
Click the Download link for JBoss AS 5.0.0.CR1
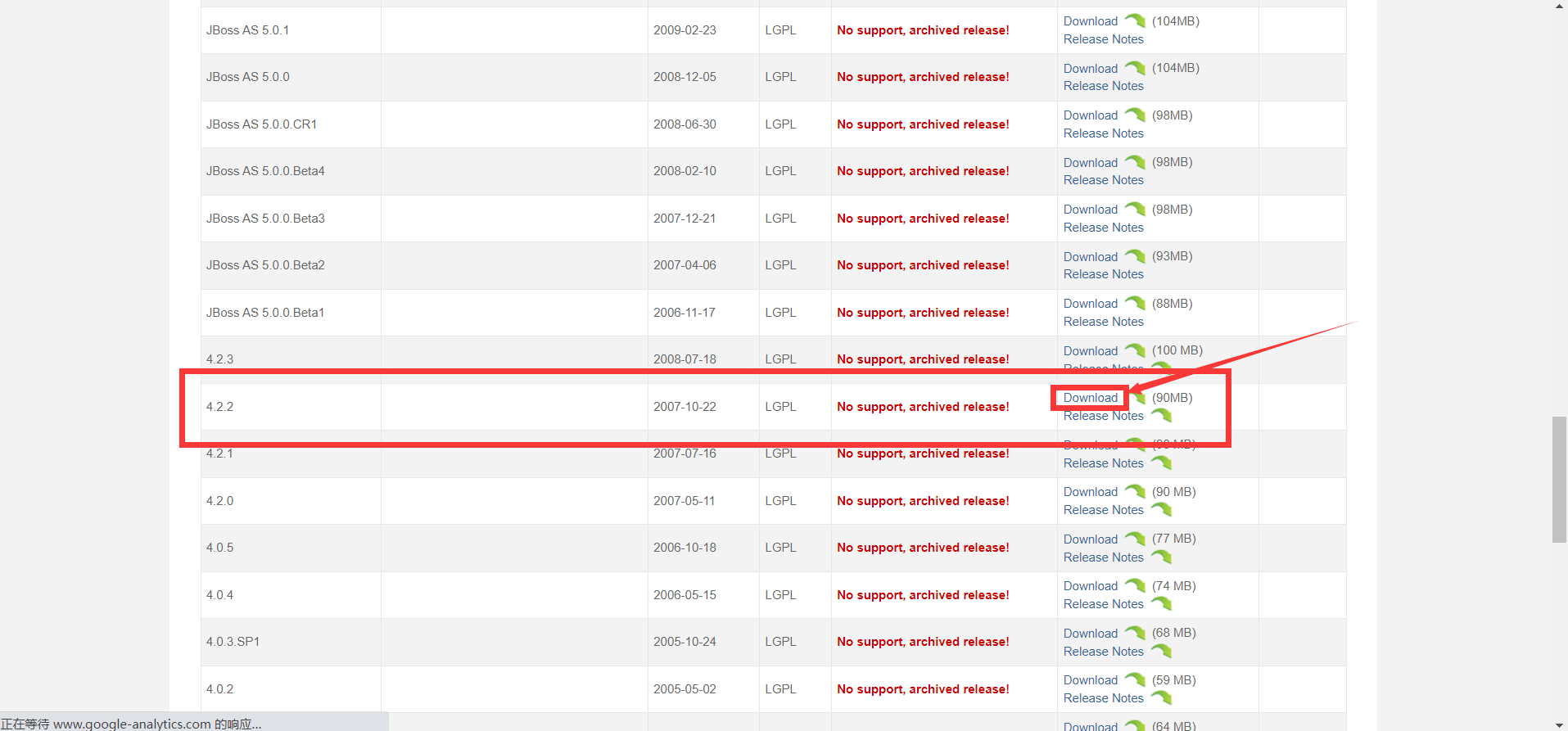click(x=1091, y=115)
